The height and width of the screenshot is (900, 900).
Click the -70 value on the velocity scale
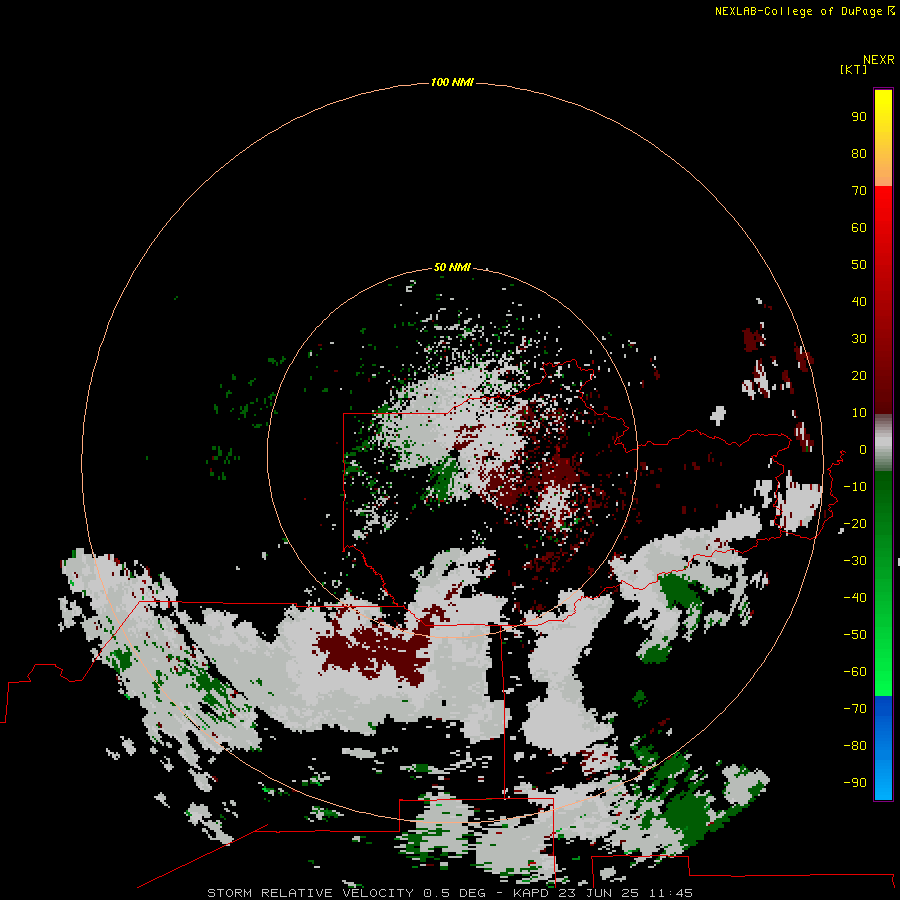855,709
